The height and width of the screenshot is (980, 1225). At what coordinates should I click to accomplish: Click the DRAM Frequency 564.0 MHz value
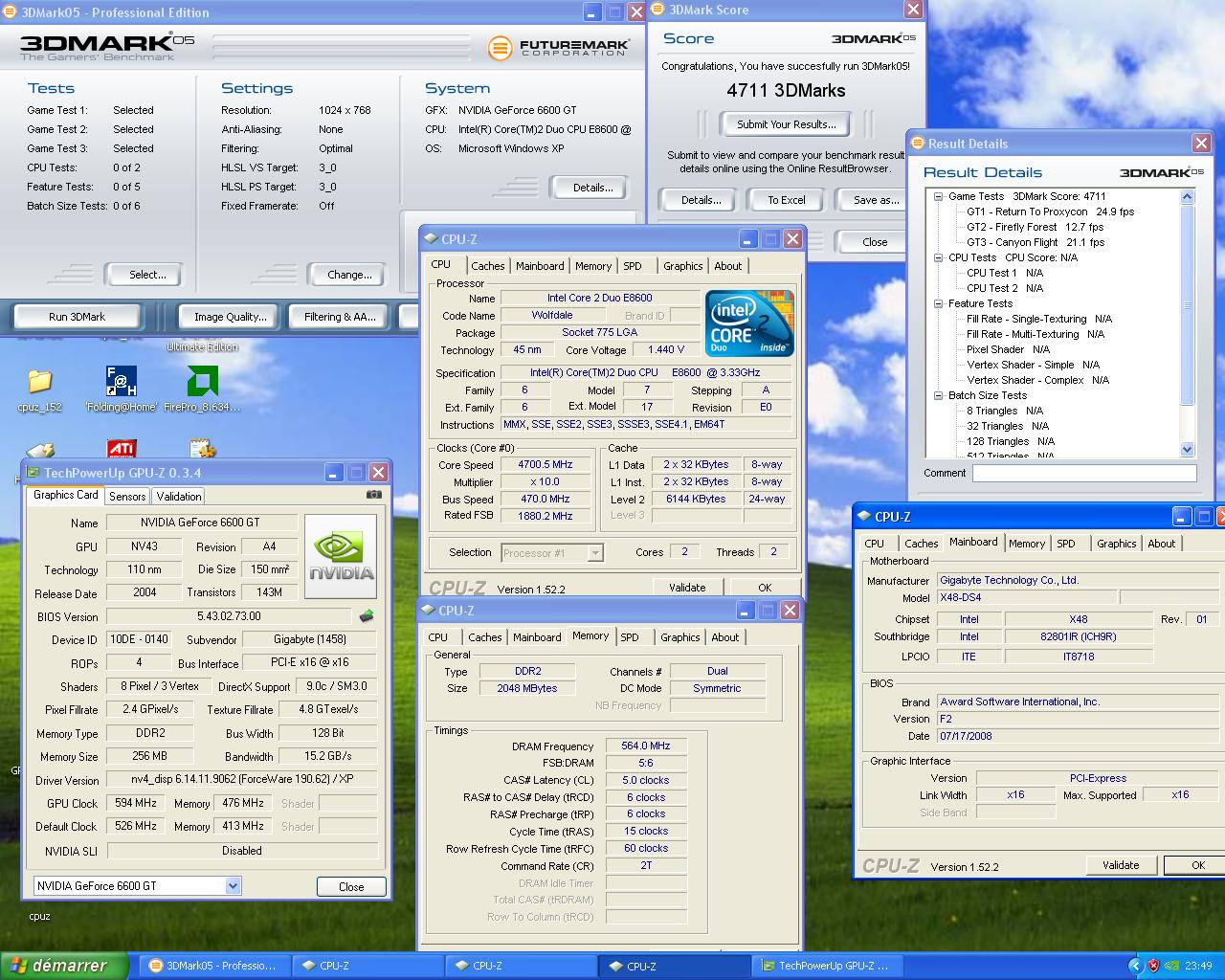[646, 746]
